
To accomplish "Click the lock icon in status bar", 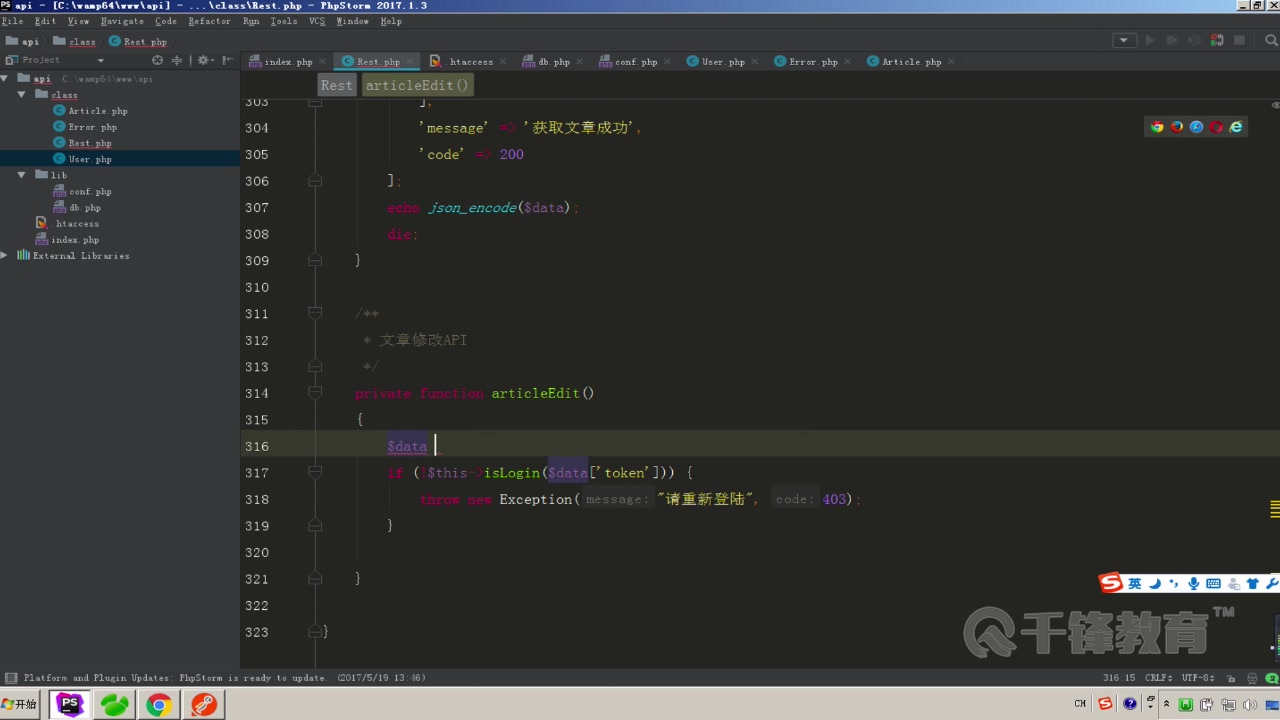I will (1231, 678).
